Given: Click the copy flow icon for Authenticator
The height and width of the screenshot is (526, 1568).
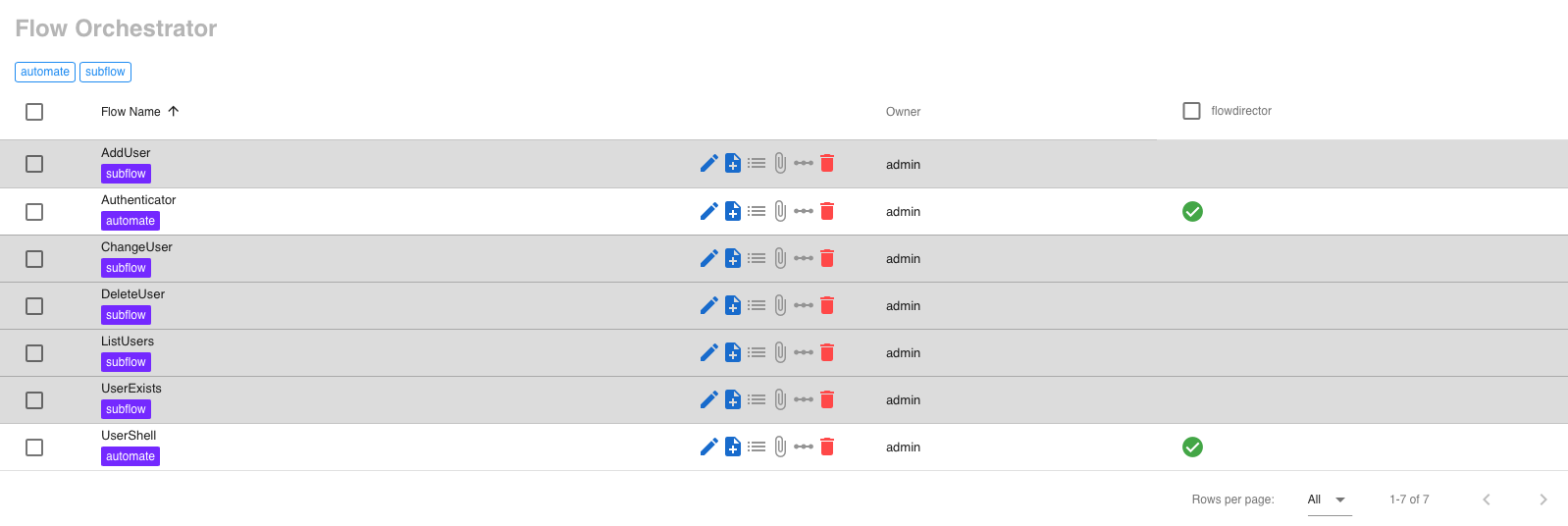Looking at the screenshot, I should tap(733, 211).
